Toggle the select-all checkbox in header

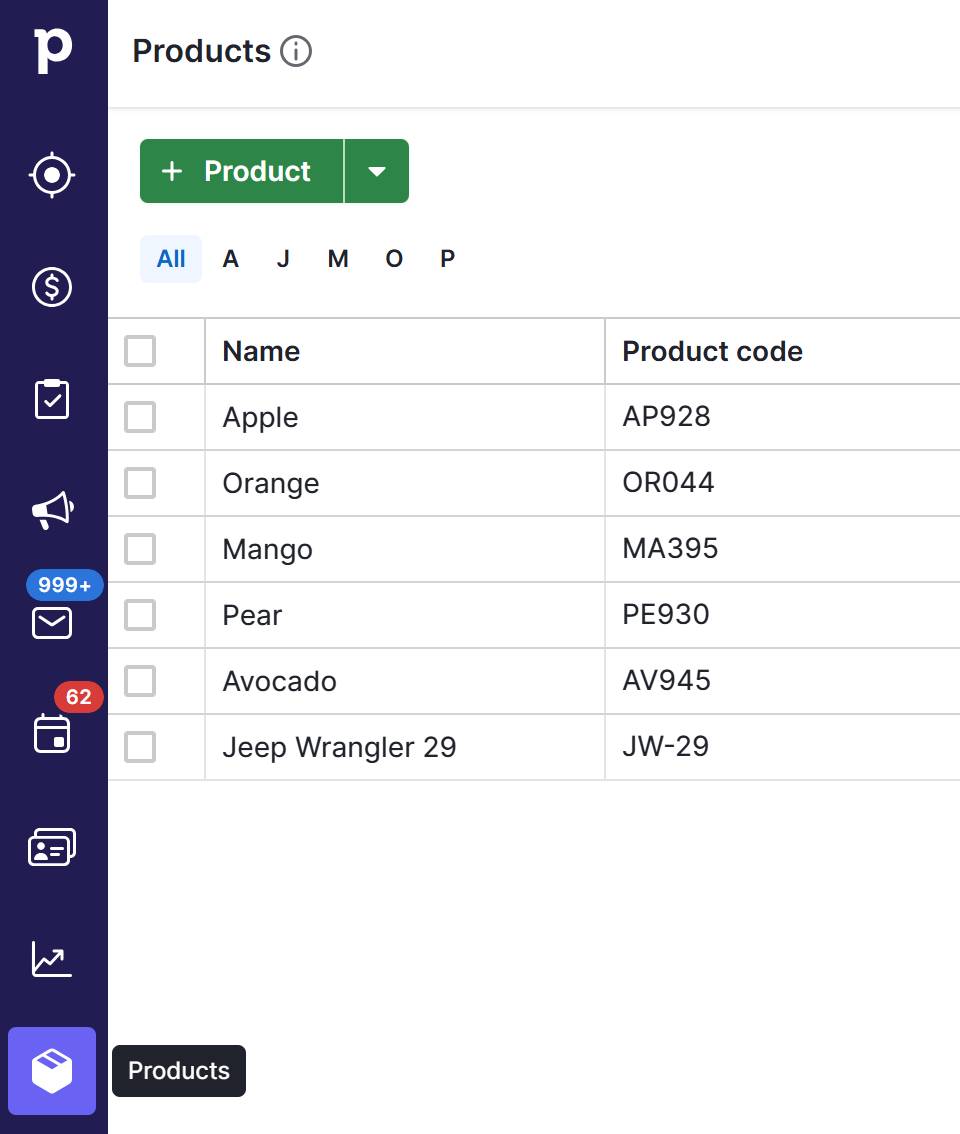point(140,351)
